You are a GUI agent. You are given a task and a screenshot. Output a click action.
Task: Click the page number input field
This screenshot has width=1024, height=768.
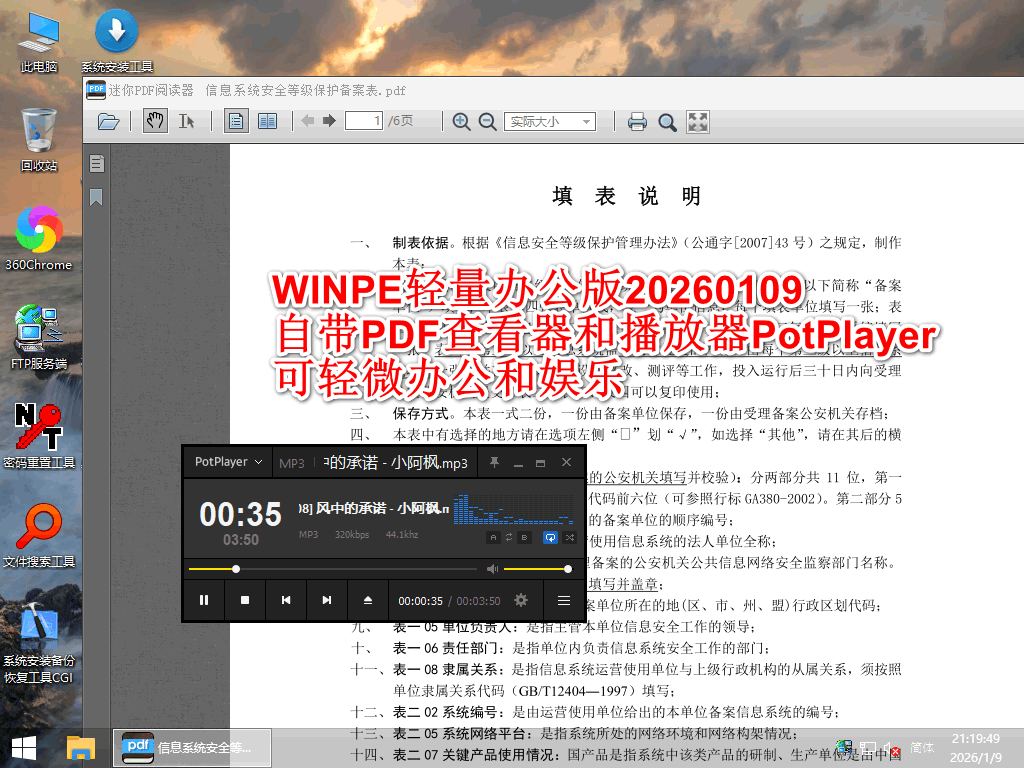(362, 120)
